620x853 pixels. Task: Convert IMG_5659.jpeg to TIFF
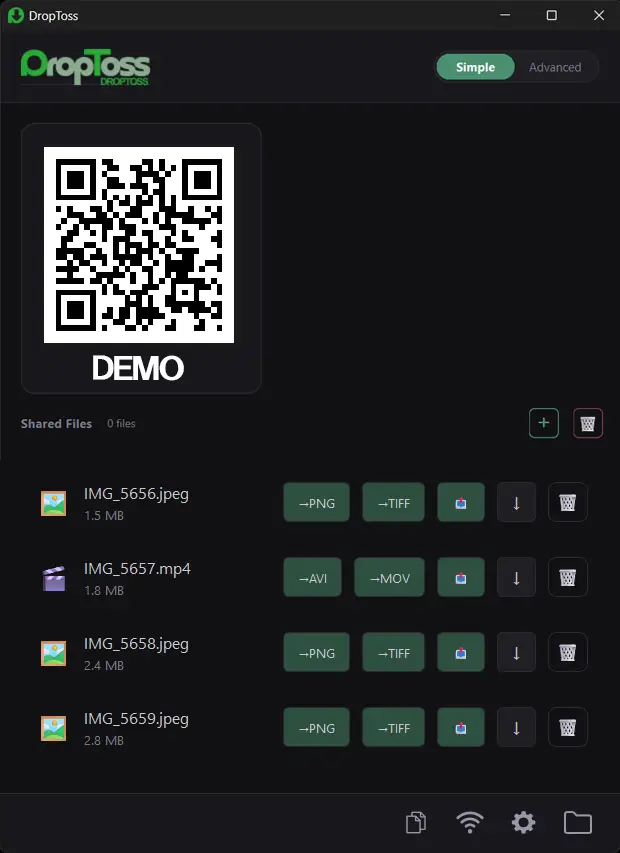[394, 727]
